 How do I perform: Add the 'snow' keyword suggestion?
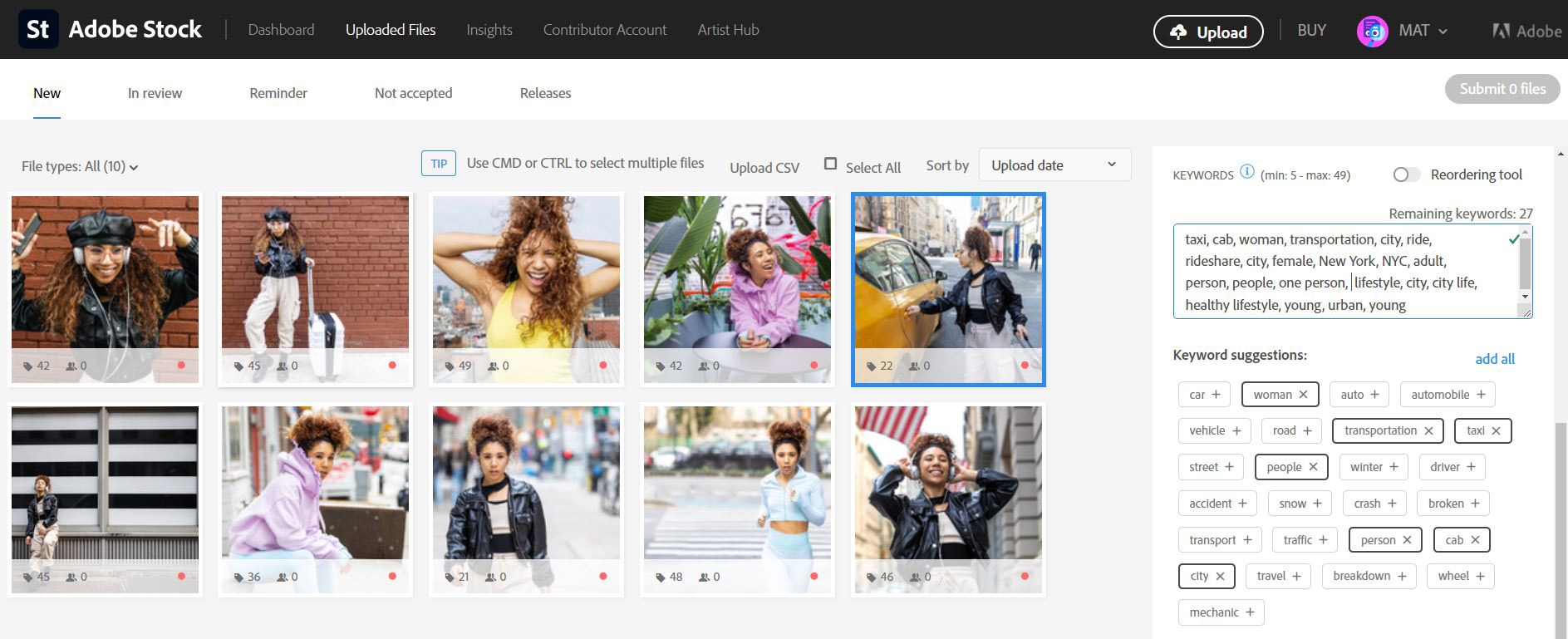coord(1300,504)
